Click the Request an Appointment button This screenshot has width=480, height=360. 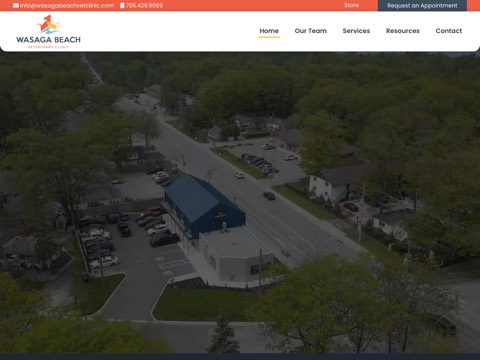(422, 6)
